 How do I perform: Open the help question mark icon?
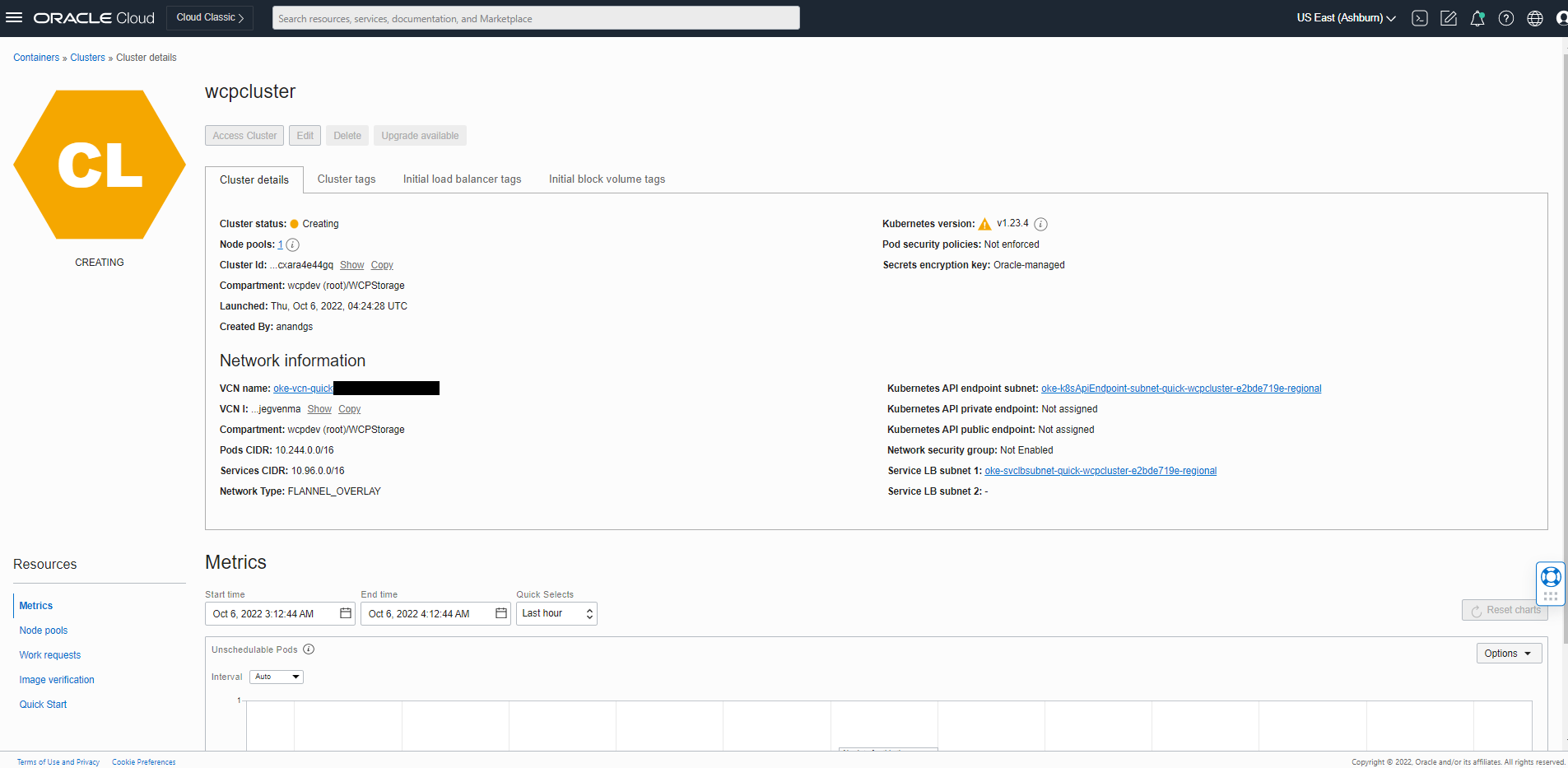click(x=1506, y=18)
